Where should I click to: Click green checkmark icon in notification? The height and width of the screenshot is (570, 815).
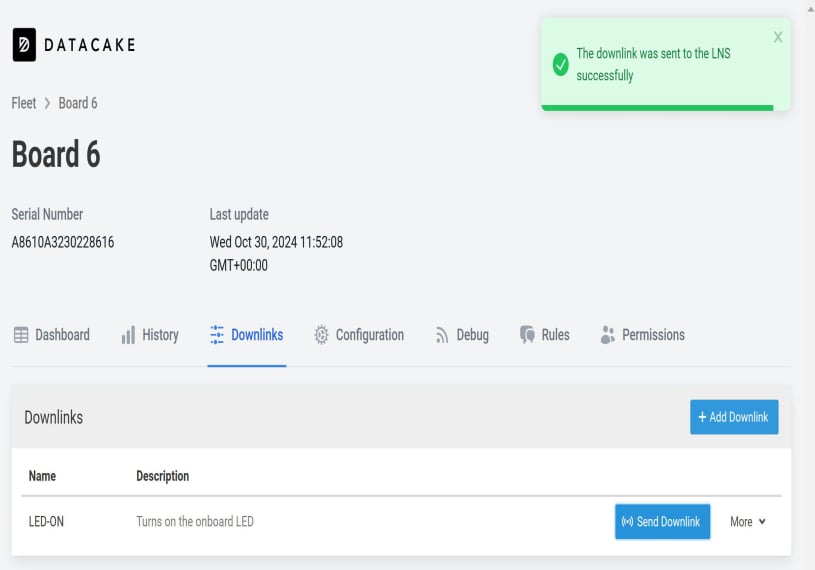click(x=560, y=64)
